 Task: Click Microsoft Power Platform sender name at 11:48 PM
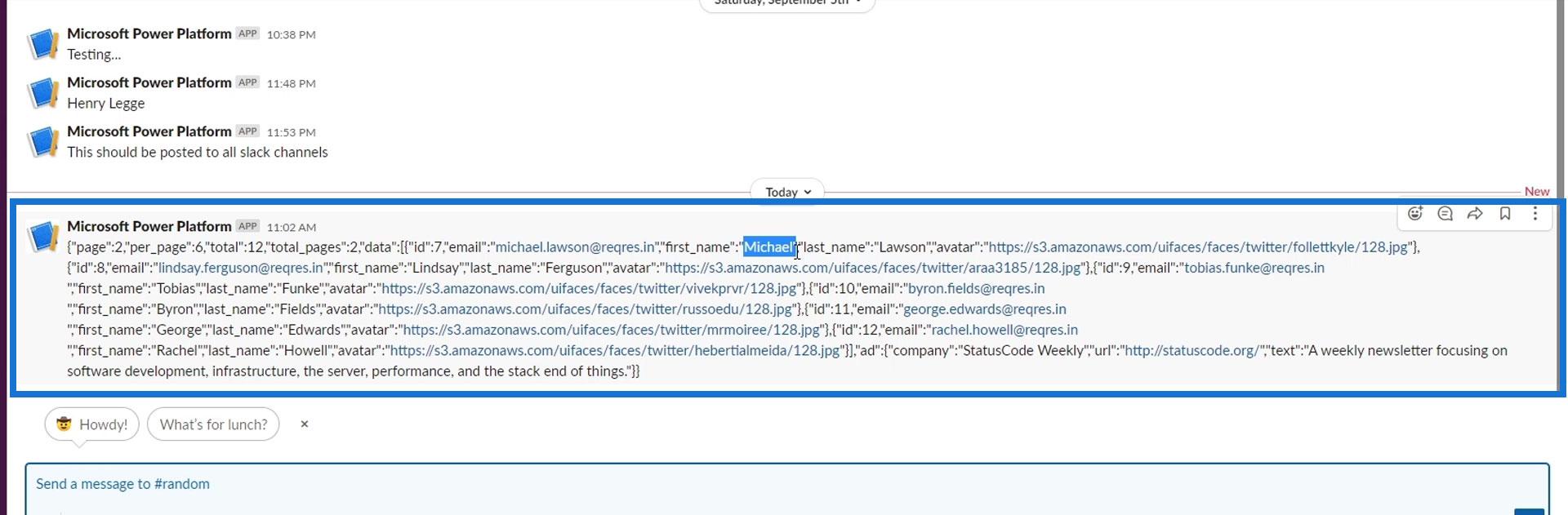pos(149,82)
